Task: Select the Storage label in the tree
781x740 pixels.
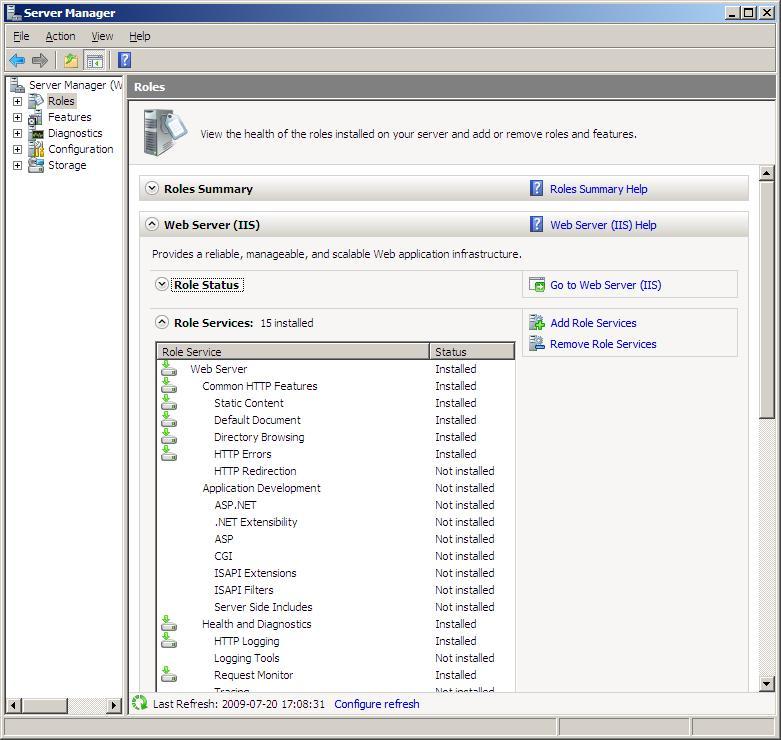Action: coord(67,165)
